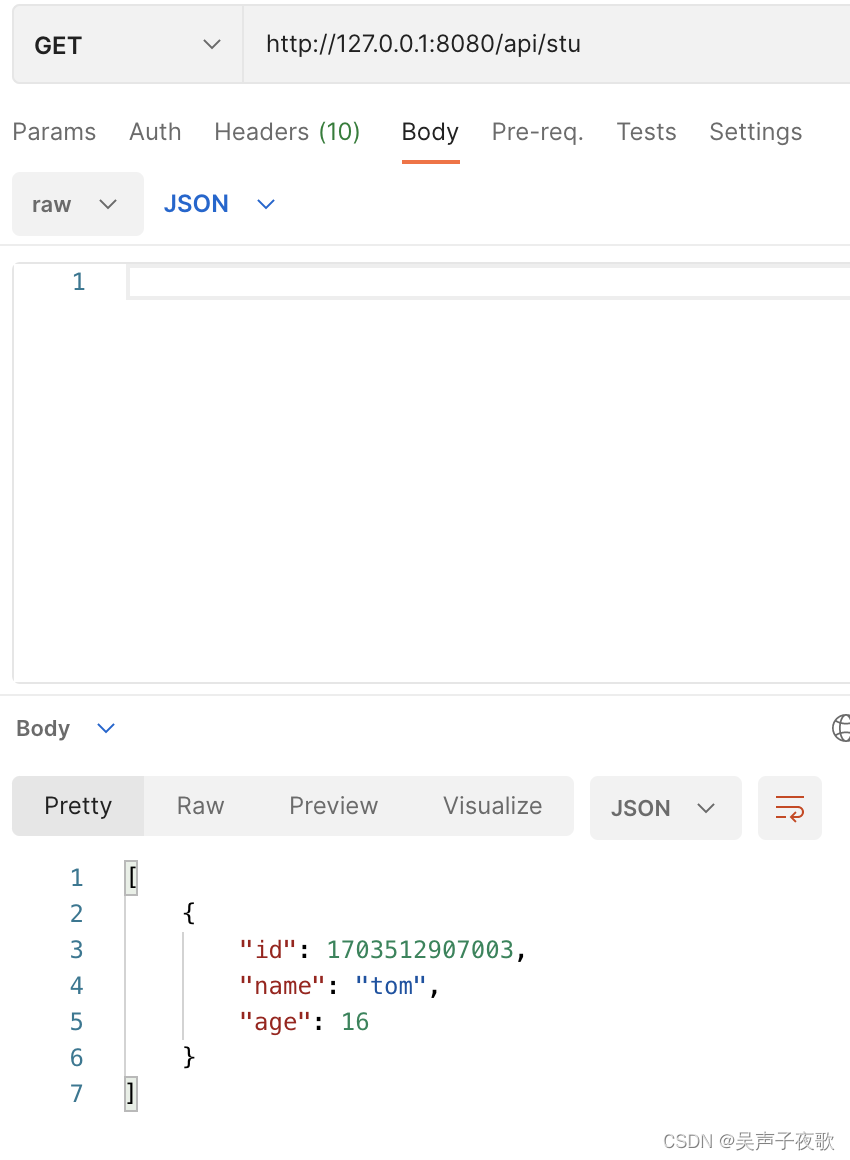Select the Raw response view
Screen dimensions: 850x1160
tap(200, 806)
